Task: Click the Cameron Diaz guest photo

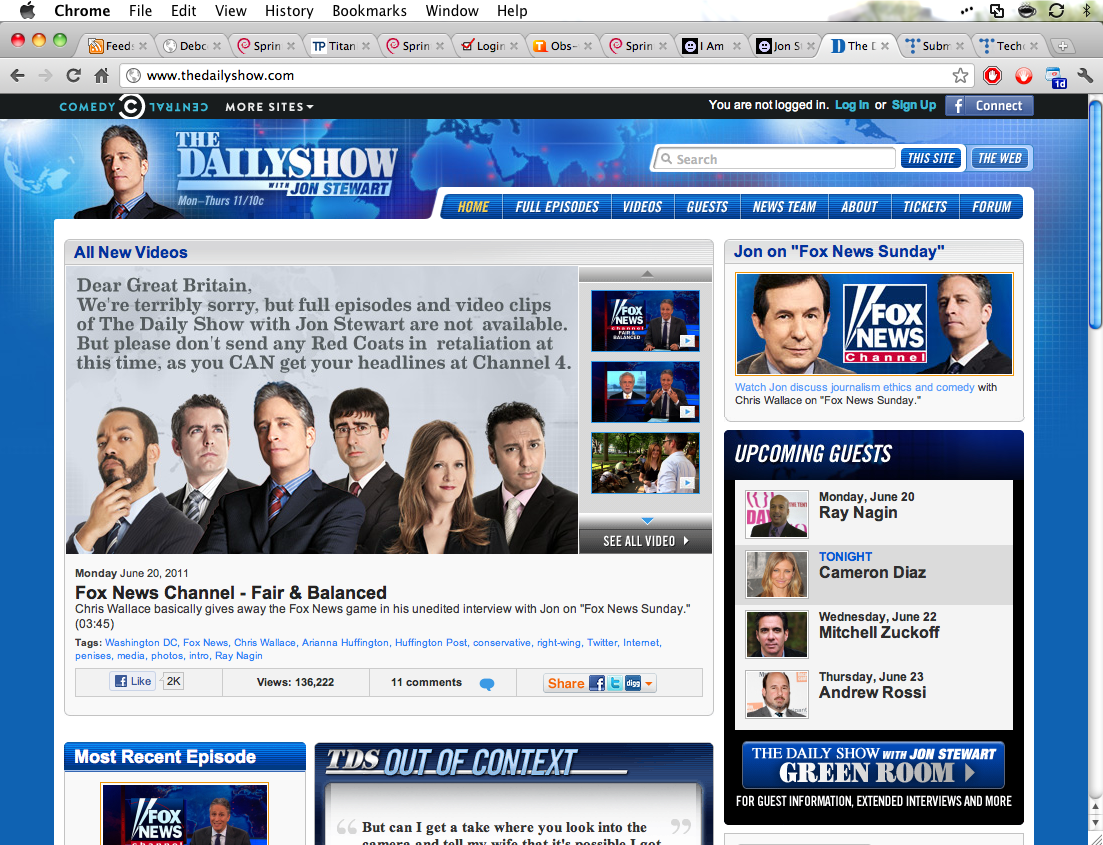Action: point(777,574)
